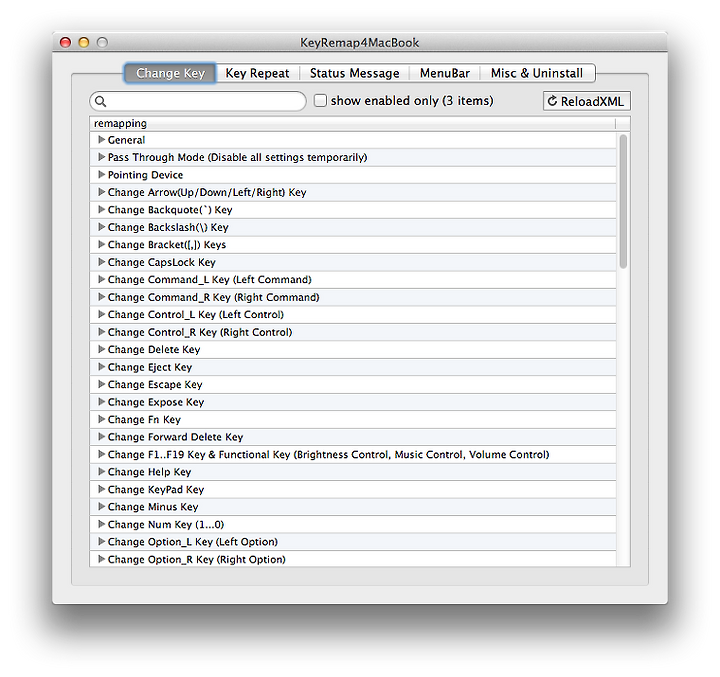Select 'Change Eject Key' row text
Image resolution: width=720 pixels, height=677 pixels.
coord(150,367)
